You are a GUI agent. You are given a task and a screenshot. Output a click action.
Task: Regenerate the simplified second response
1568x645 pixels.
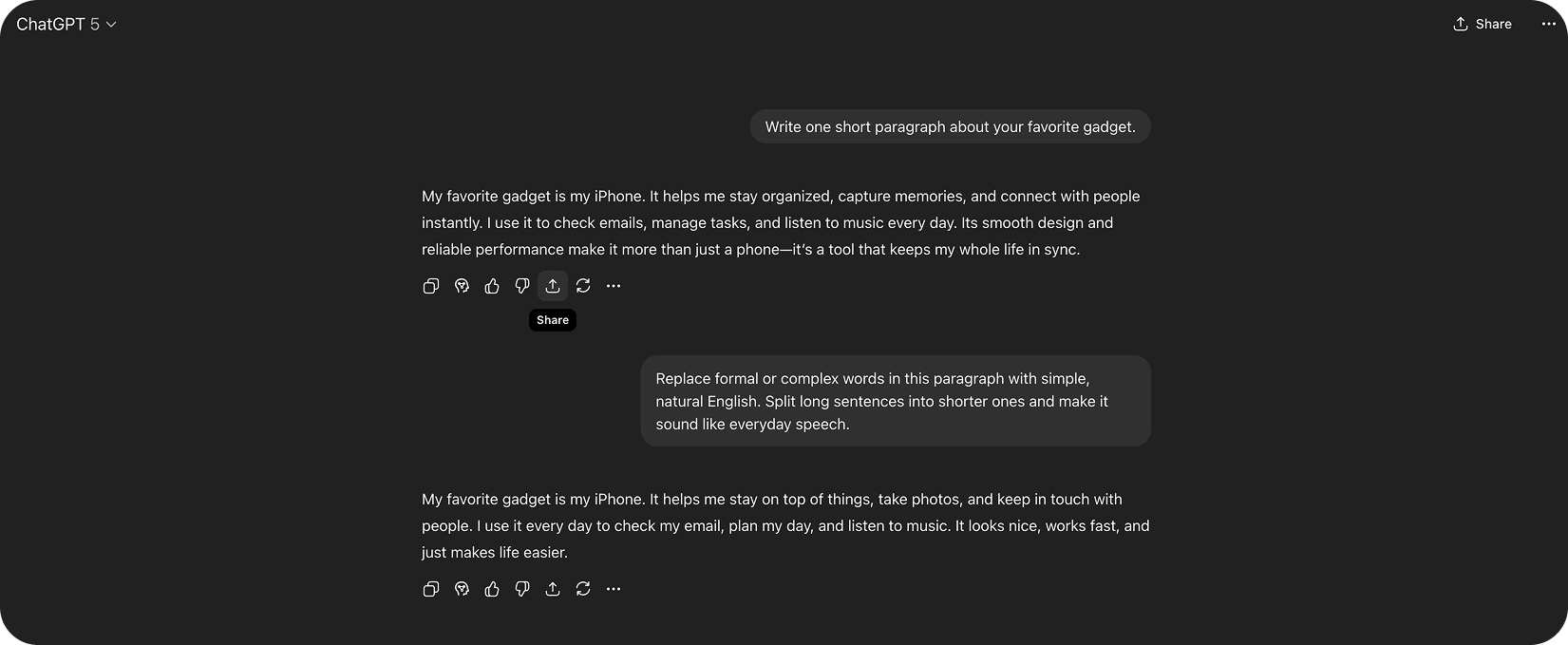click(x=583, y=589)
